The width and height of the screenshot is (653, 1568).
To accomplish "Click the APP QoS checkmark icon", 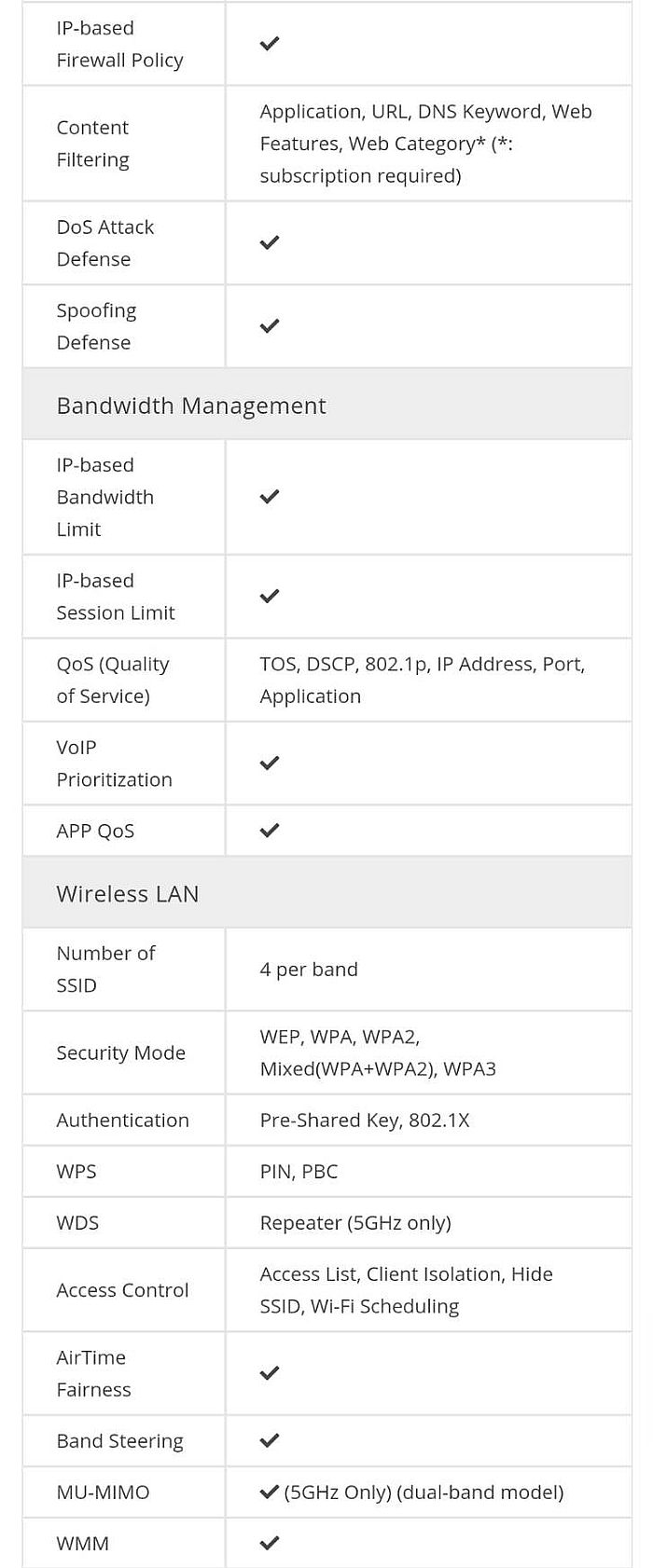I will pos(270,830).
